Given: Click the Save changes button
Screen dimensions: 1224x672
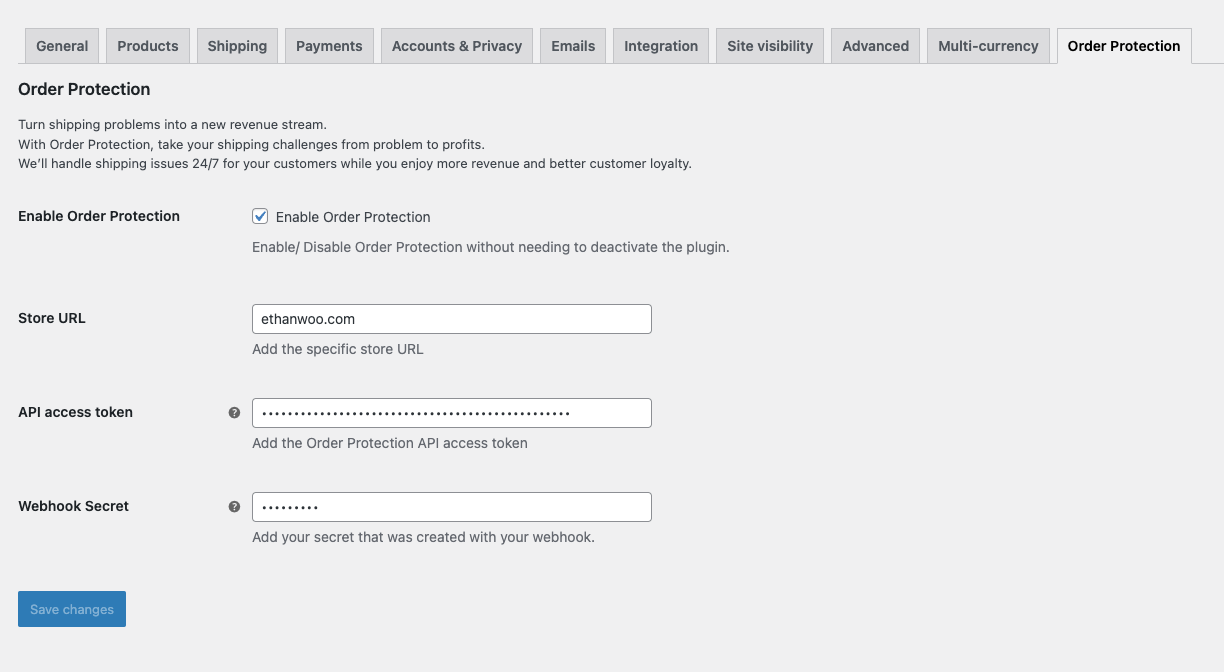Looking at the screenshot, I should point(71,608).
